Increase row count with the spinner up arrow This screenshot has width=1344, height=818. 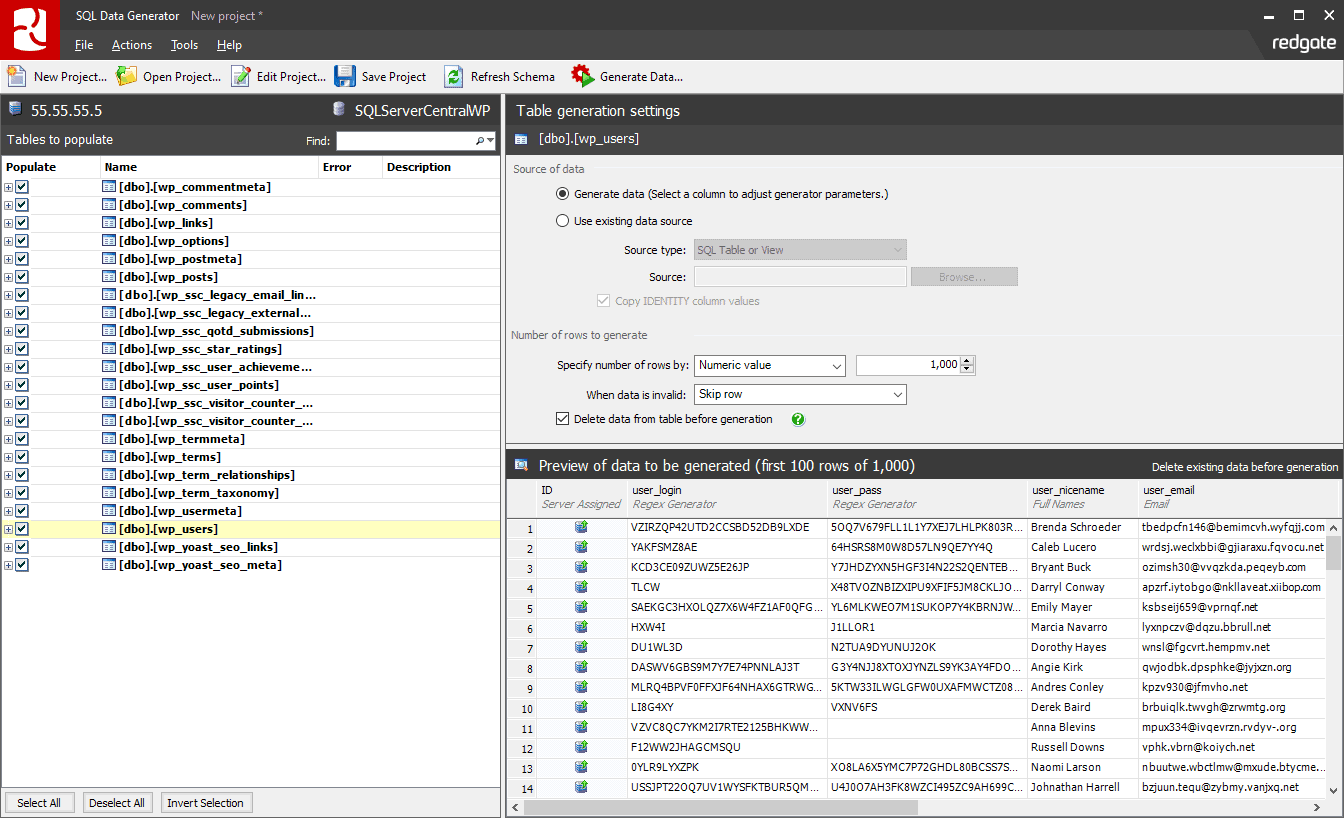click(966, 361)
